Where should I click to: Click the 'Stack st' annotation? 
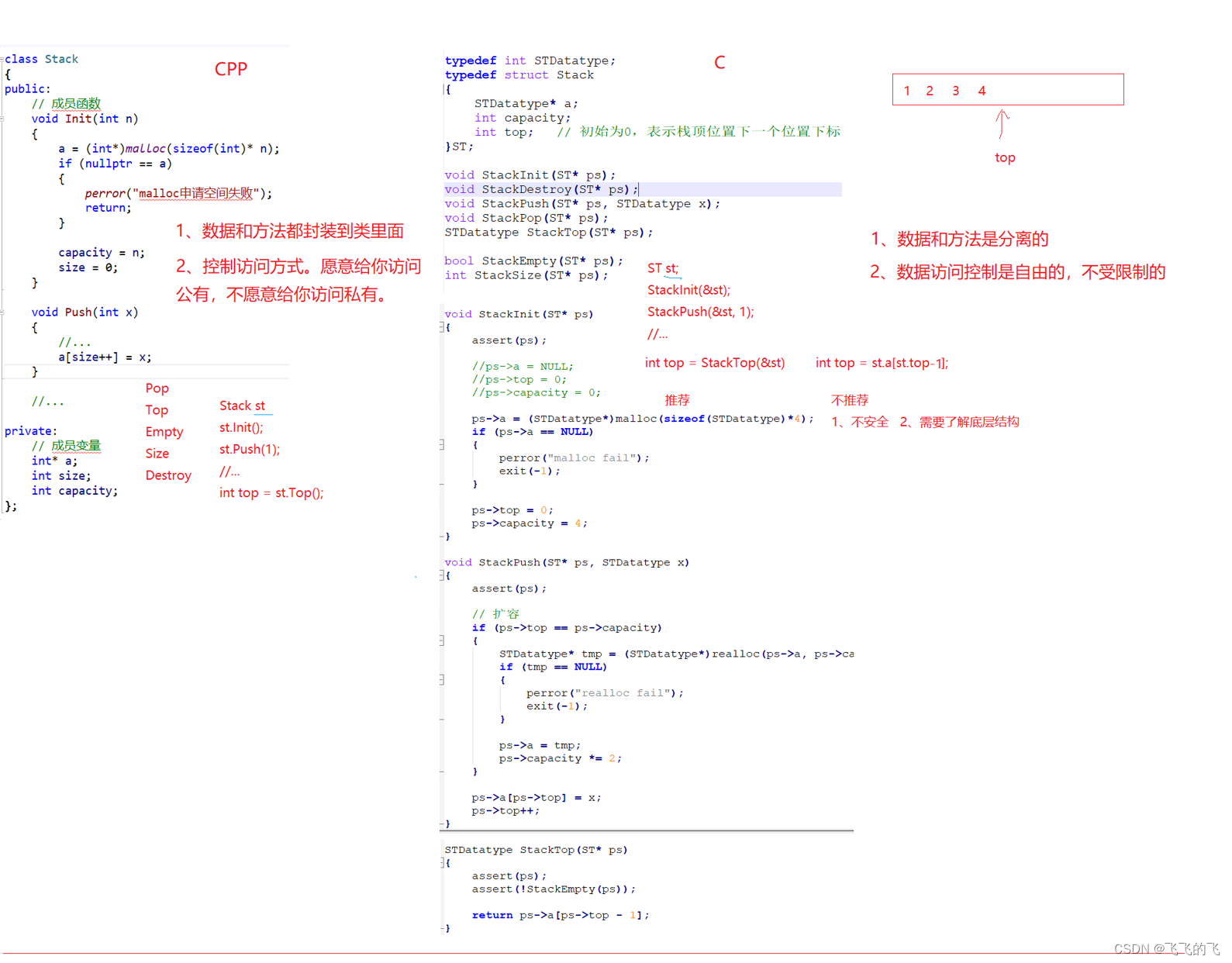click(242, 406)
